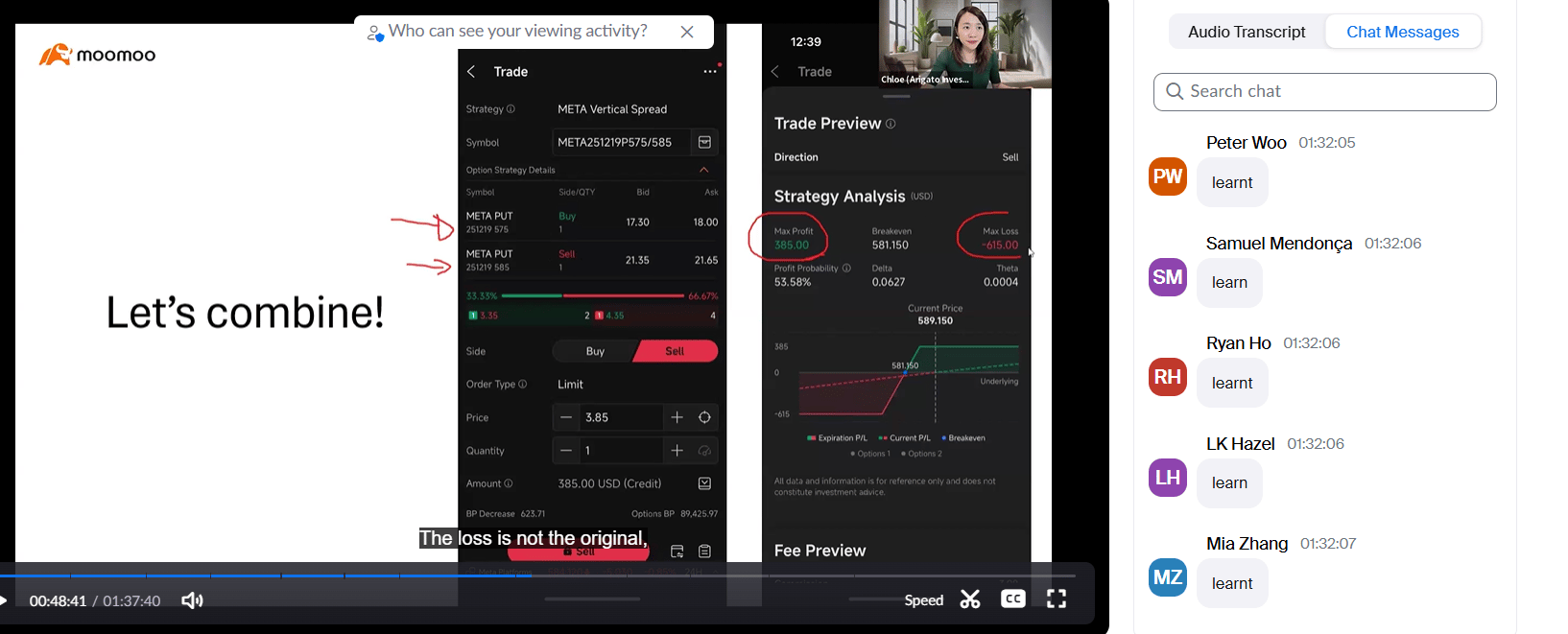1568x634 pixels.
Task: Click the Chloe speaker webcam thumbnail
Action: pos(965,44)
